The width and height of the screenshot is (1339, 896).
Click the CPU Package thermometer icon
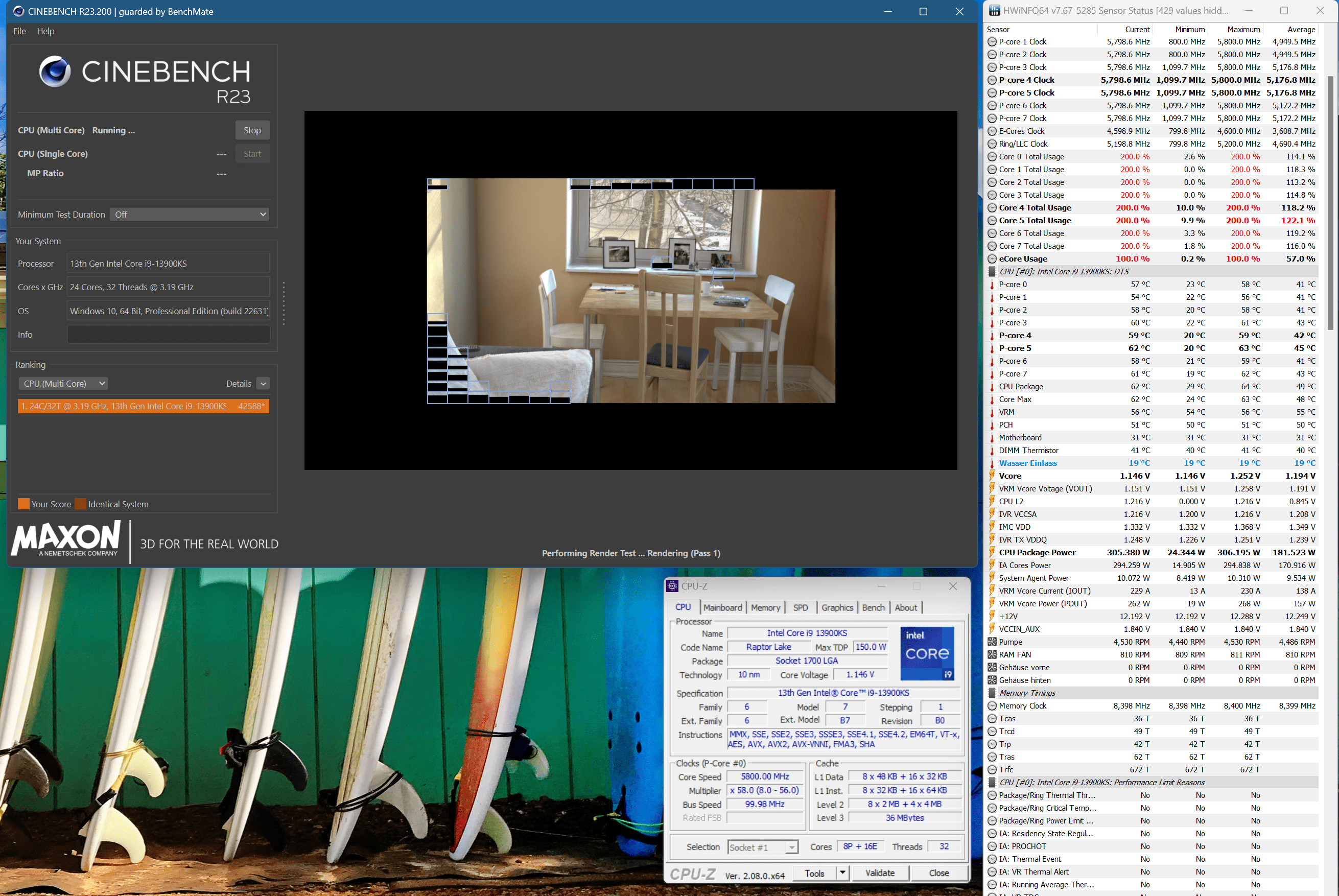tap(992, 387)
